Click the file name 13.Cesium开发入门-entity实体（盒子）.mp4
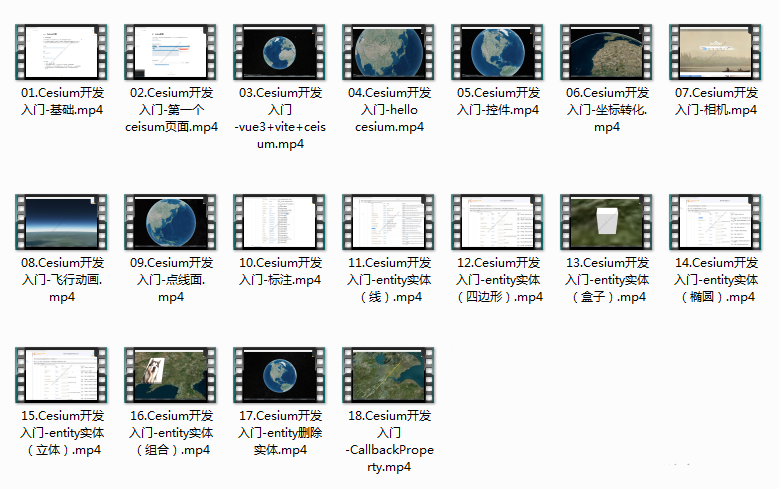The image size is (779, 489). tap(607, 280)
